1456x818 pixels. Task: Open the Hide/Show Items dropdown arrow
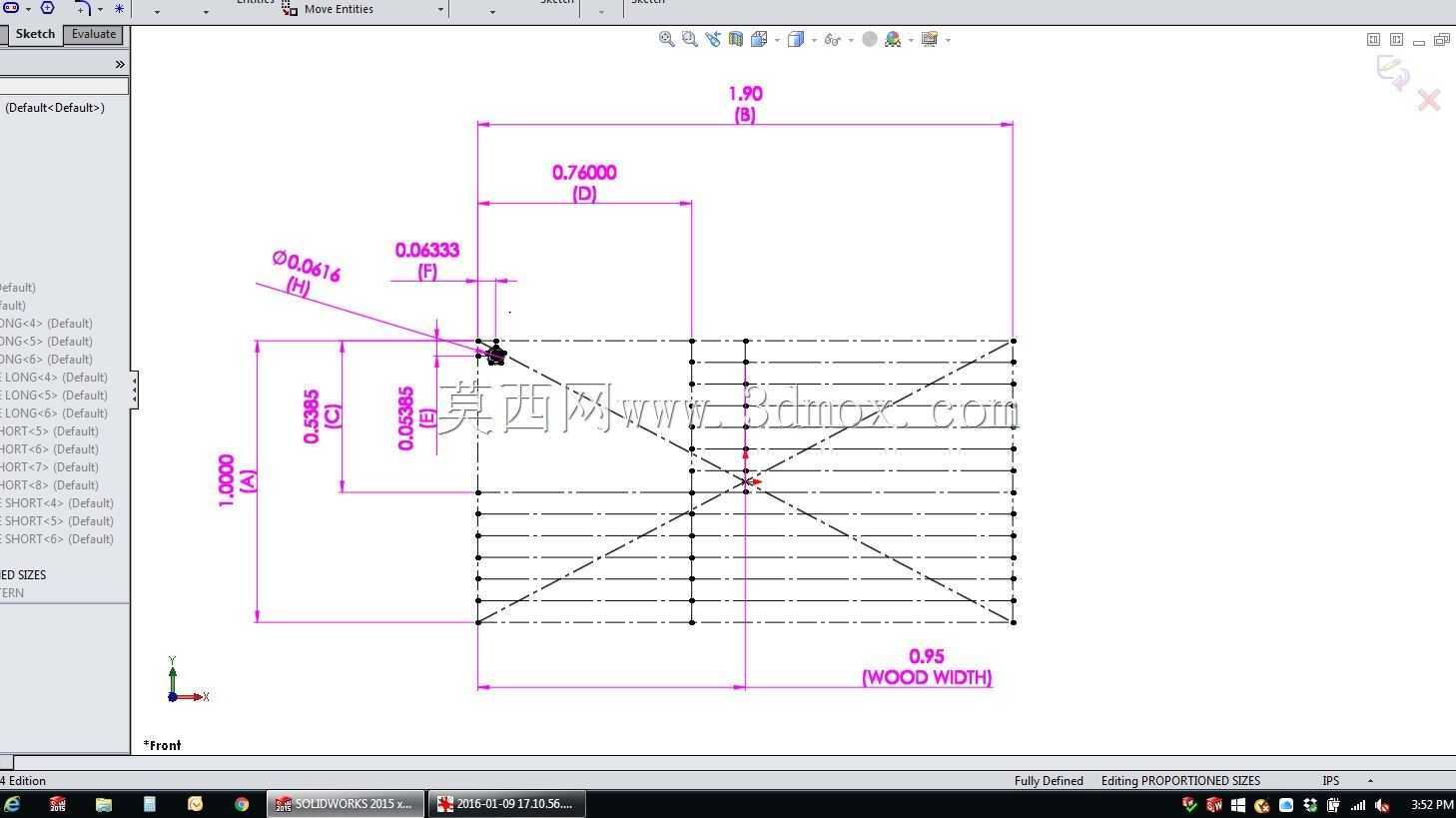point(851,40)
